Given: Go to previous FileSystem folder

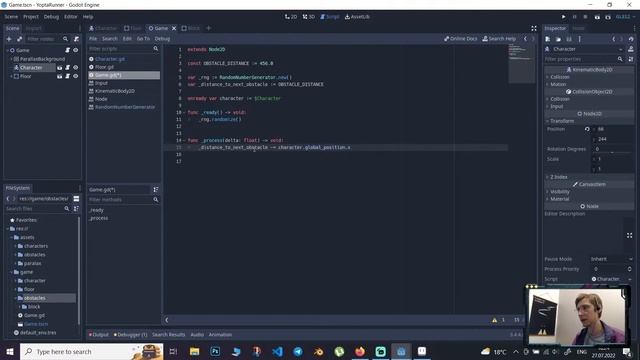Looking at the screenshot, I should [7, 199].
